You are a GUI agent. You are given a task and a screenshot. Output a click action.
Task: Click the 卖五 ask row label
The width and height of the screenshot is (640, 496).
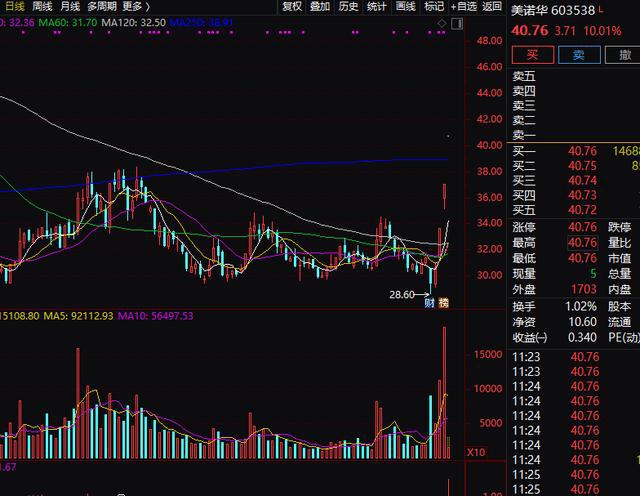tap(524, 76)
